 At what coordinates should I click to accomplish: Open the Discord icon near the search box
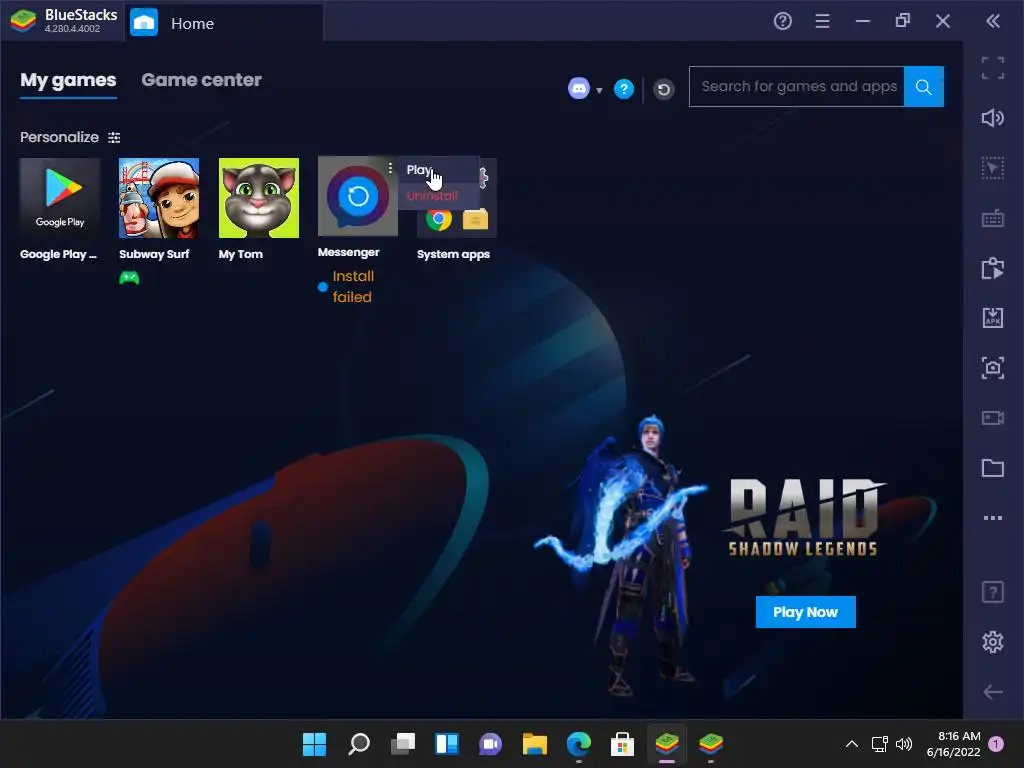pos(579,88)
